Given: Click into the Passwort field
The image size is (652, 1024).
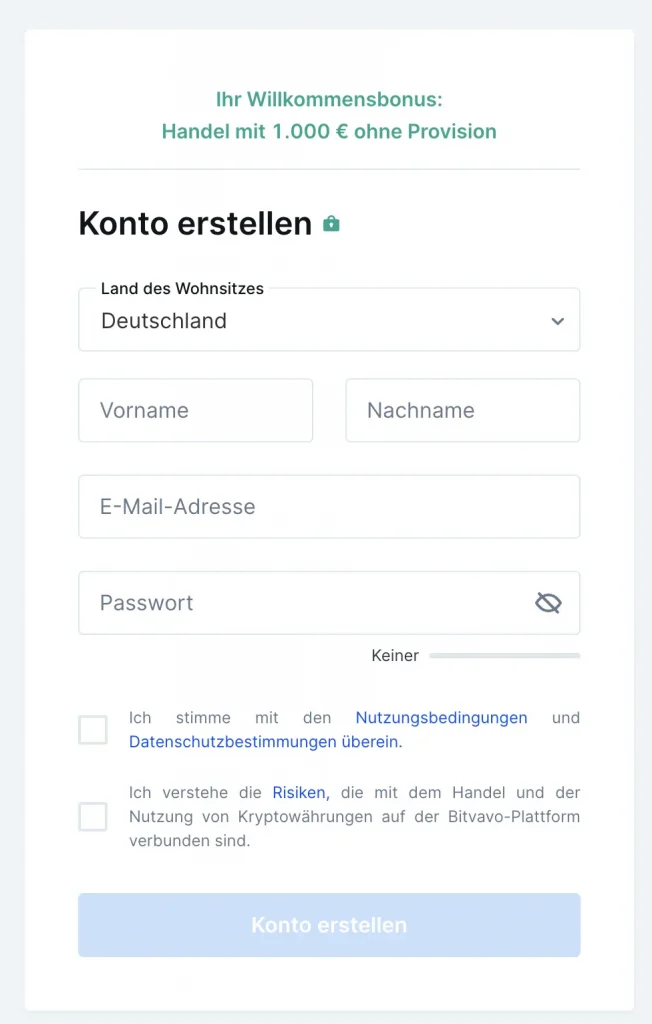Looking at the screenshot, I should pos(300,603).
